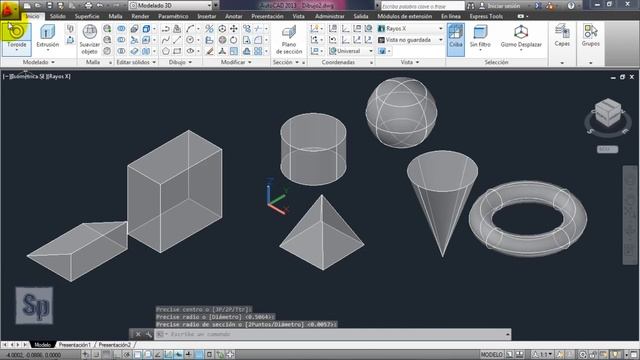
Task: Click the Isométrica SE viewport view control
Action: coord(27,76)
